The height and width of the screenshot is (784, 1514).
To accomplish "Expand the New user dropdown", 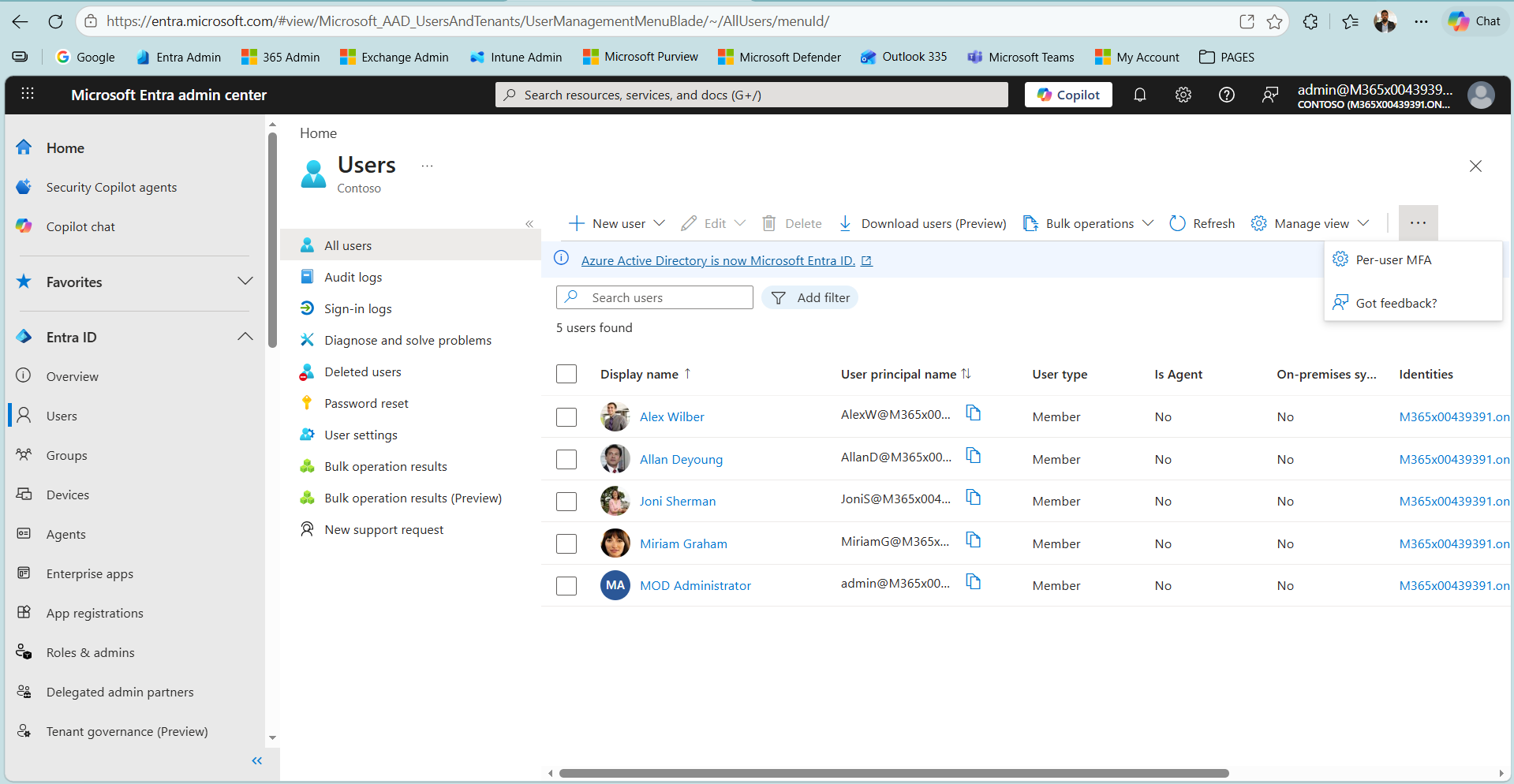I will coord(659,223).
